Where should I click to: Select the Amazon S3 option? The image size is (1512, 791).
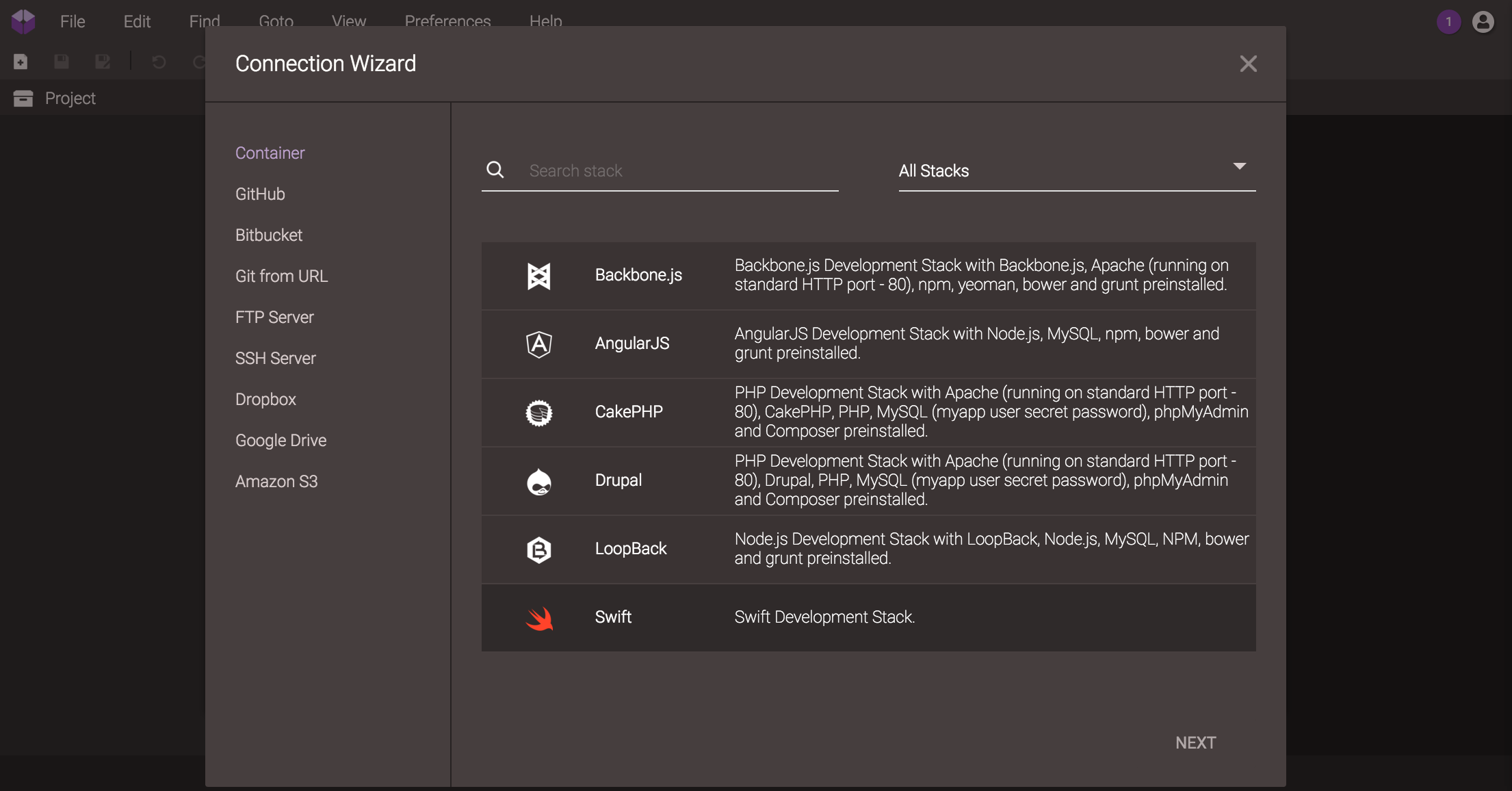pyautogui.click(x=276, y=481)
